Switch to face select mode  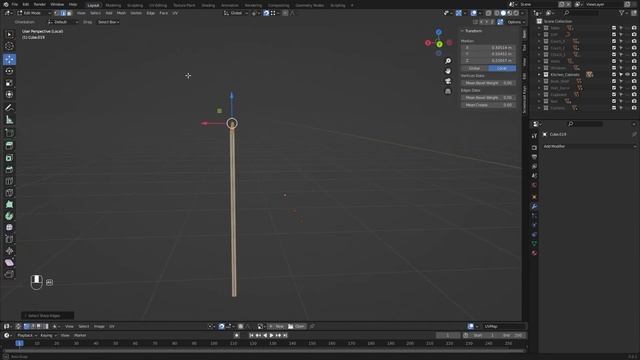pos(69,13)
